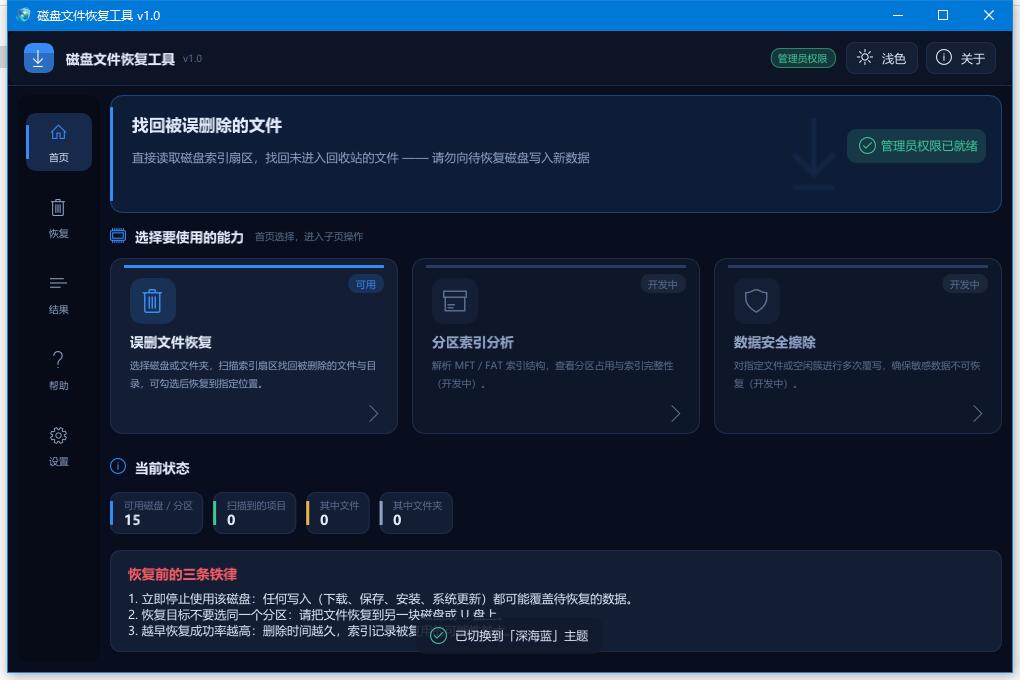This screenshot has height=680, width=1020.
Task: Maximize the 磁盘文件恢复工具 window
Action: coord(943,15)
